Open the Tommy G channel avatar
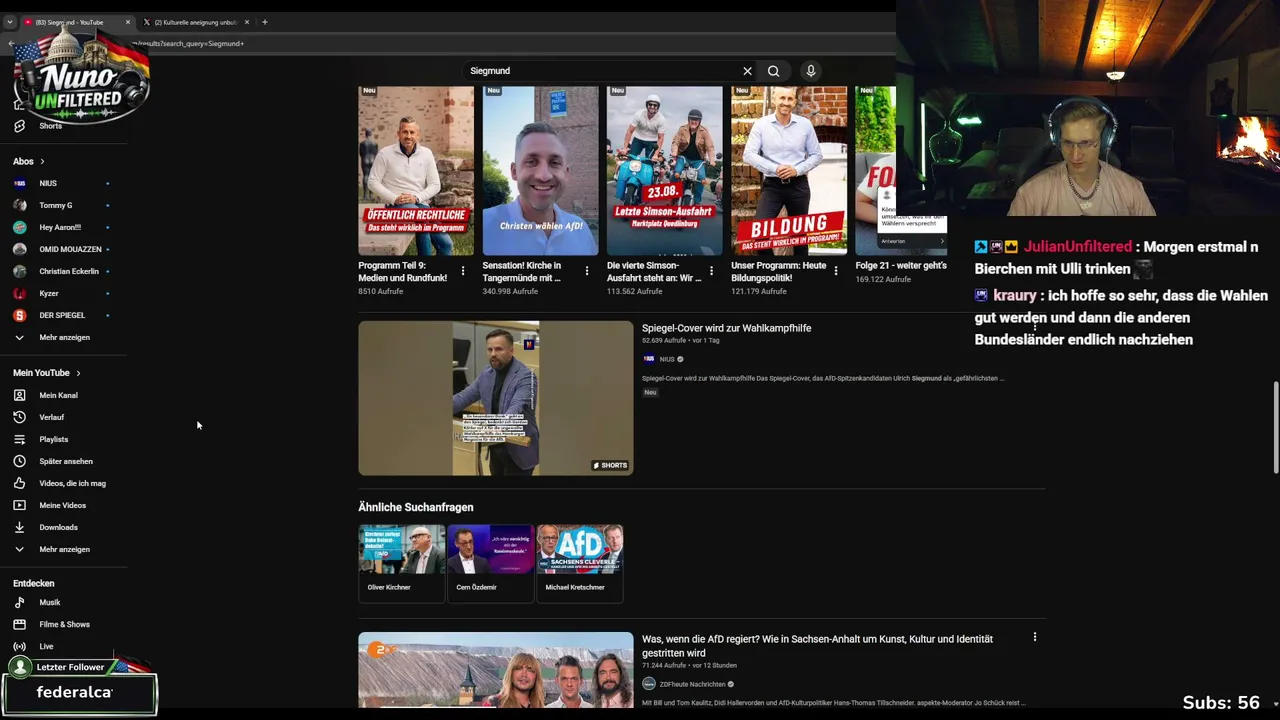The width and height of the screenshot is (1280, 720). [19, 205]
